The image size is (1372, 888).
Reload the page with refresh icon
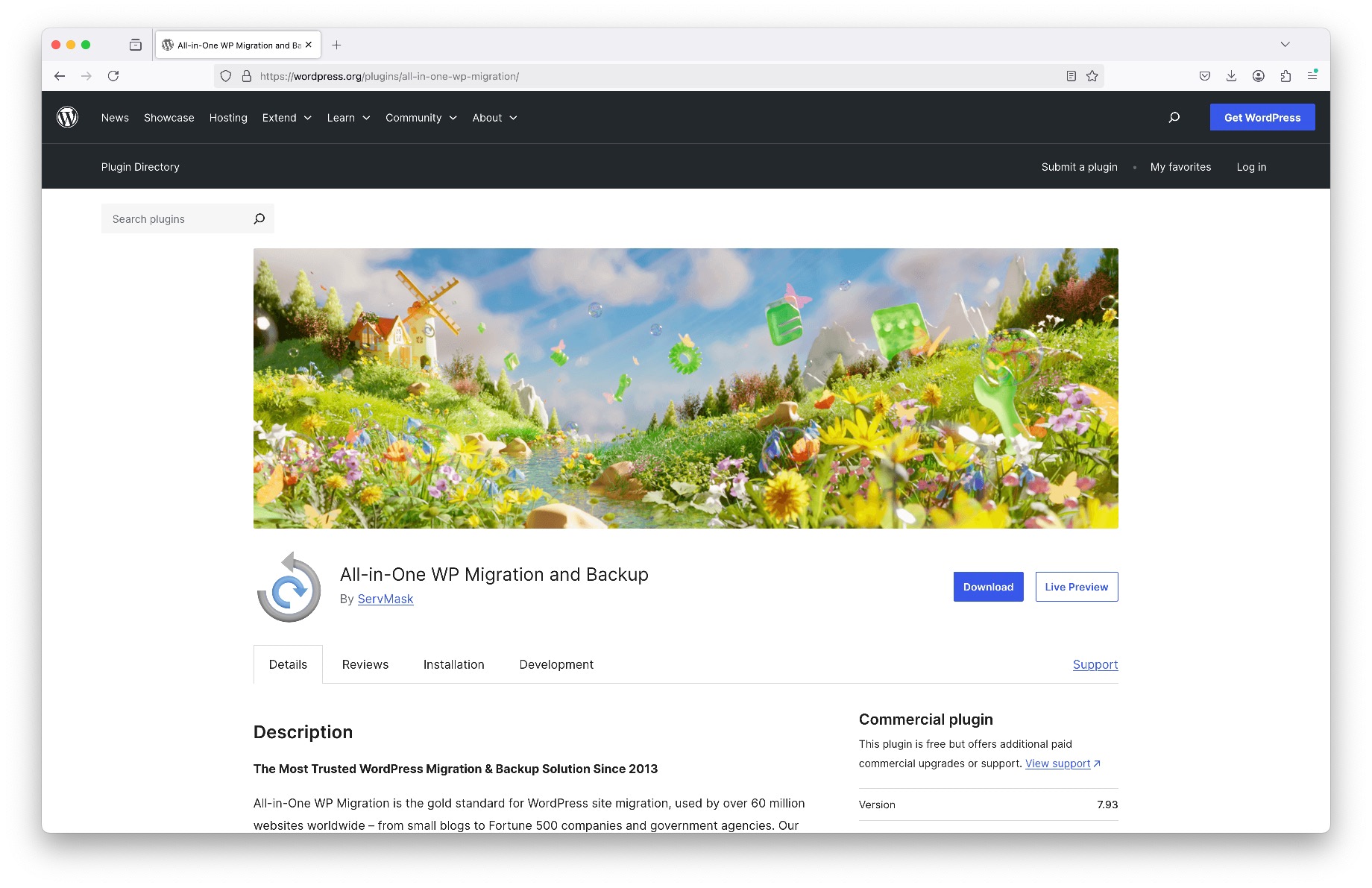pos(113,76)
